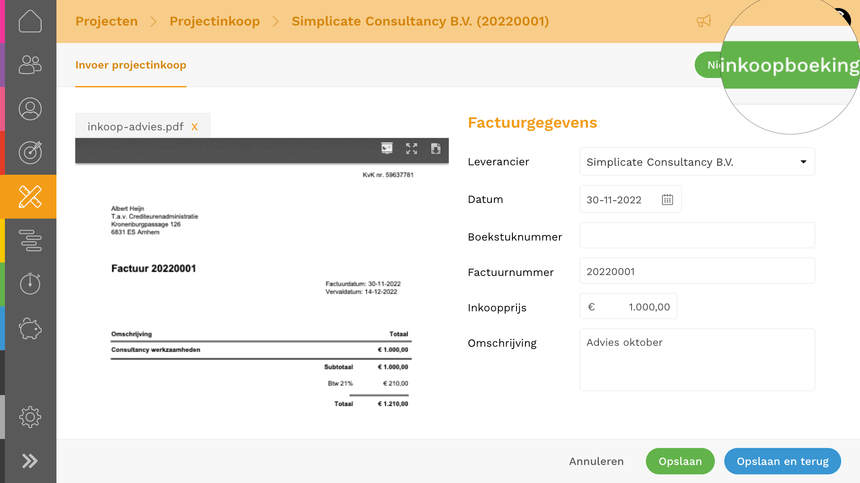Open the Sales target icon
The height and width of the screenshot is (483, 860).
point(30,152)
